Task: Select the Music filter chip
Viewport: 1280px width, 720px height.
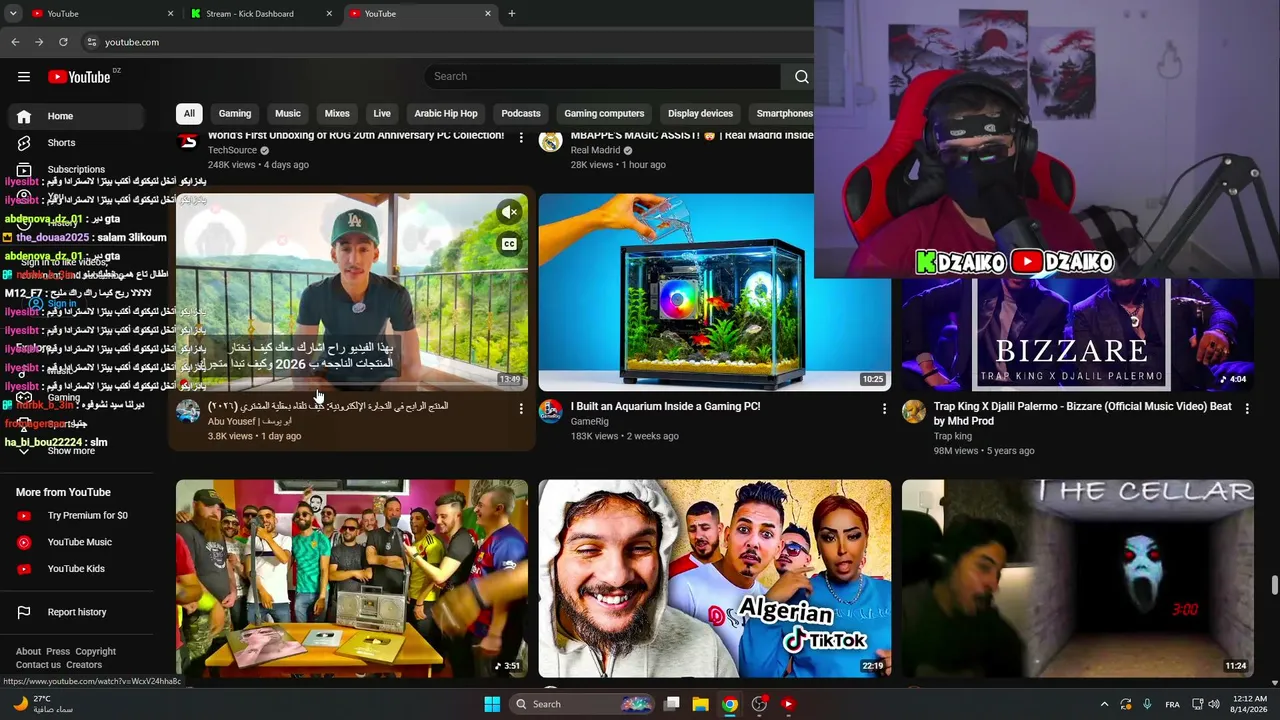Action: (x=288, y=113)
